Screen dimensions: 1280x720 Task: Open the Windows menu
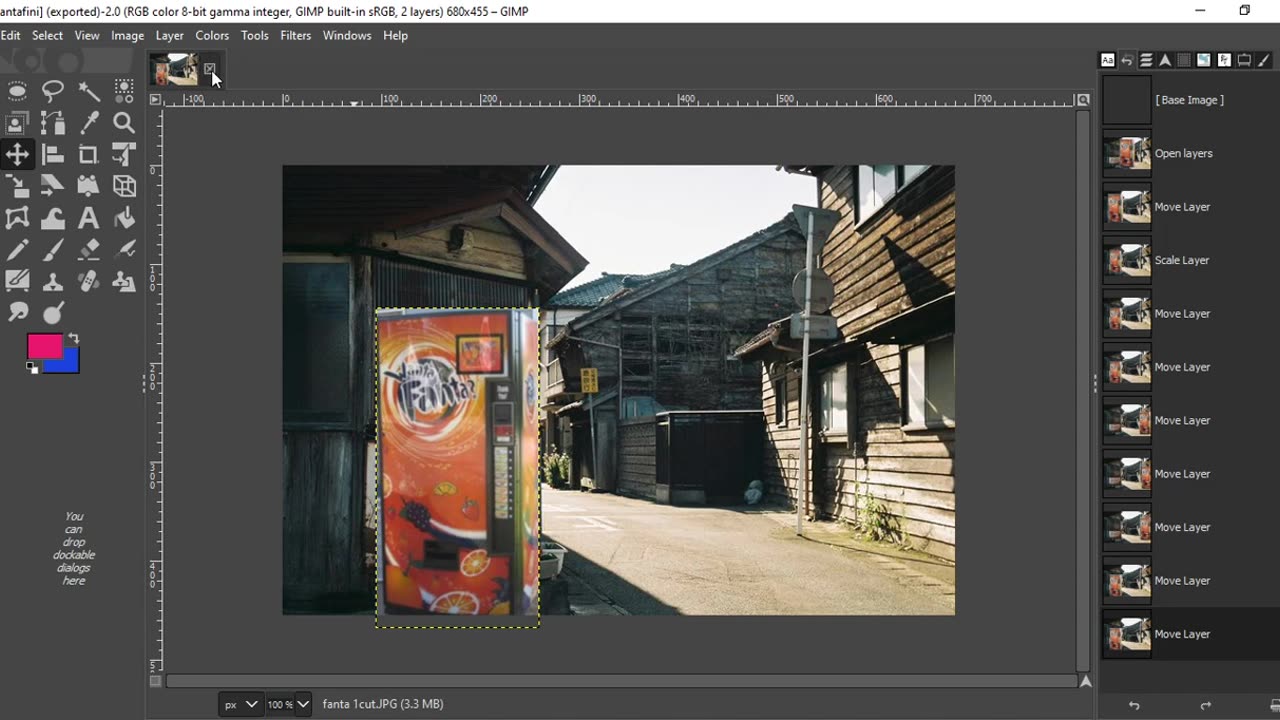[x=347, y=35]
